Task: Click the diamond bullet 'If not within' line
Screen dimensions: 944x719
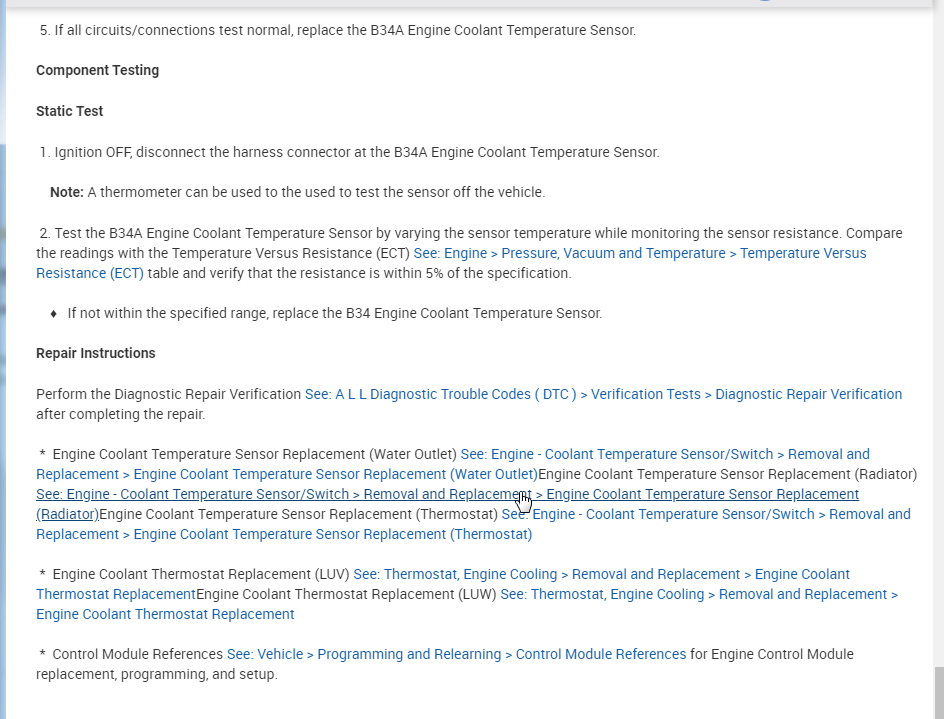Action: coord(334,313)
